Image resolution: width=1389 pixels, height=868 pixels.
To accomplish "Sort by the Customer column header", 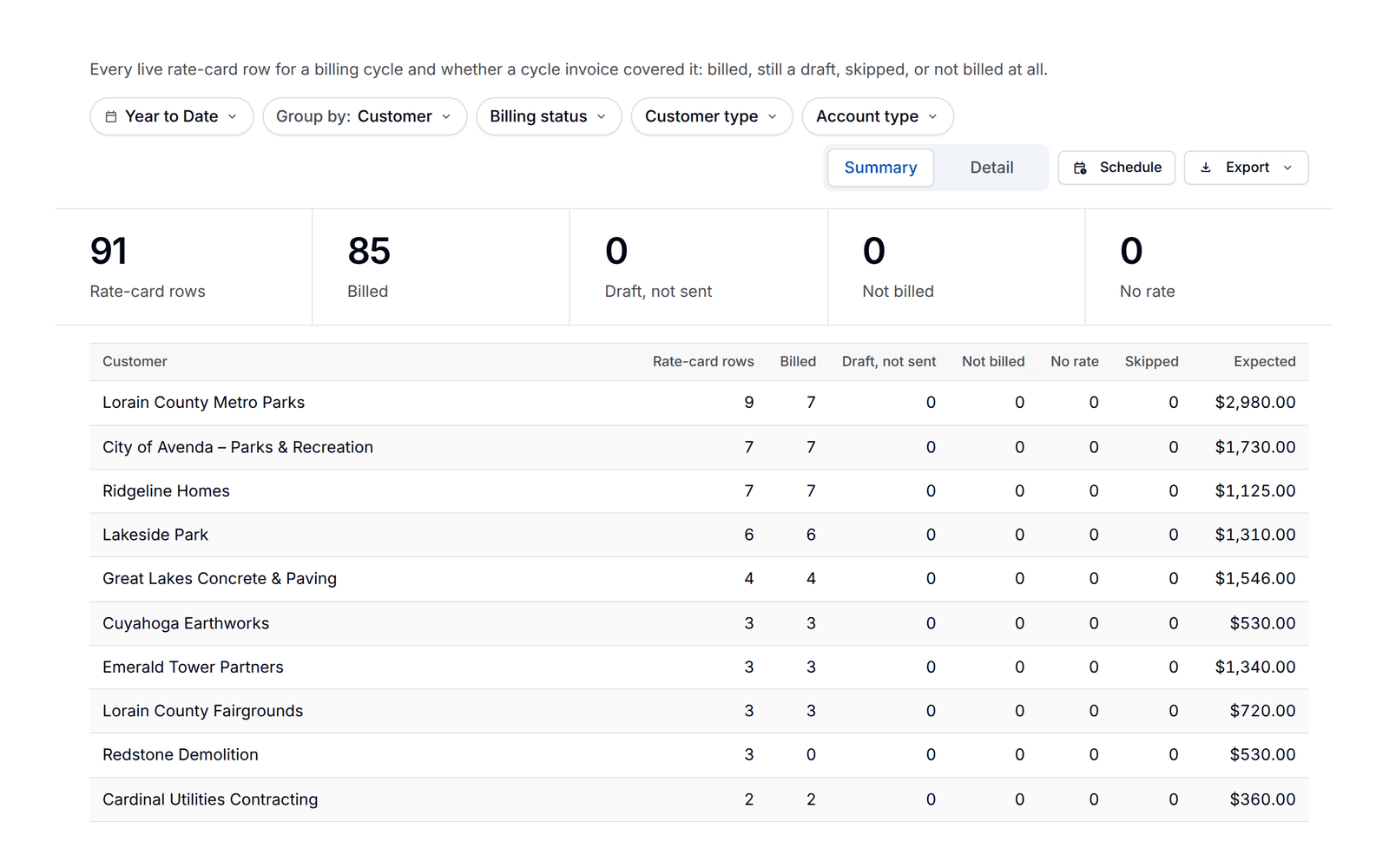I will click(135, 362).
